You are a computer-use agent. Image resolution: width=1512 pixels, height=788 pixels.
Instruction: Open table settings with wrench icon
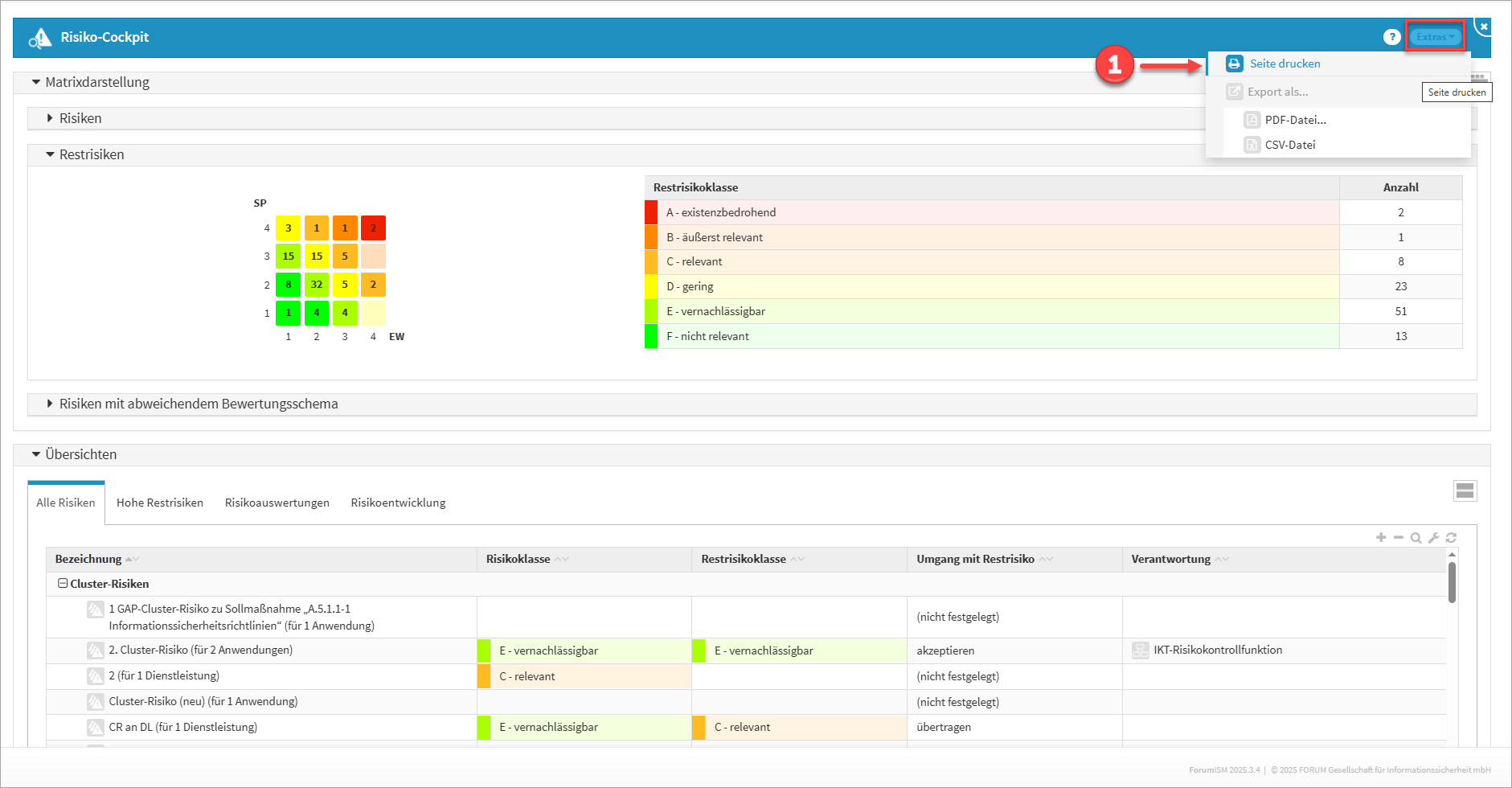click(x=1433, y=537)
